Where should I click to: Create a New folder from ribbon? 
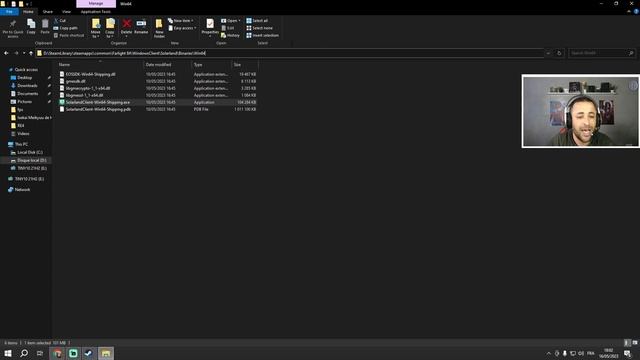159,29
